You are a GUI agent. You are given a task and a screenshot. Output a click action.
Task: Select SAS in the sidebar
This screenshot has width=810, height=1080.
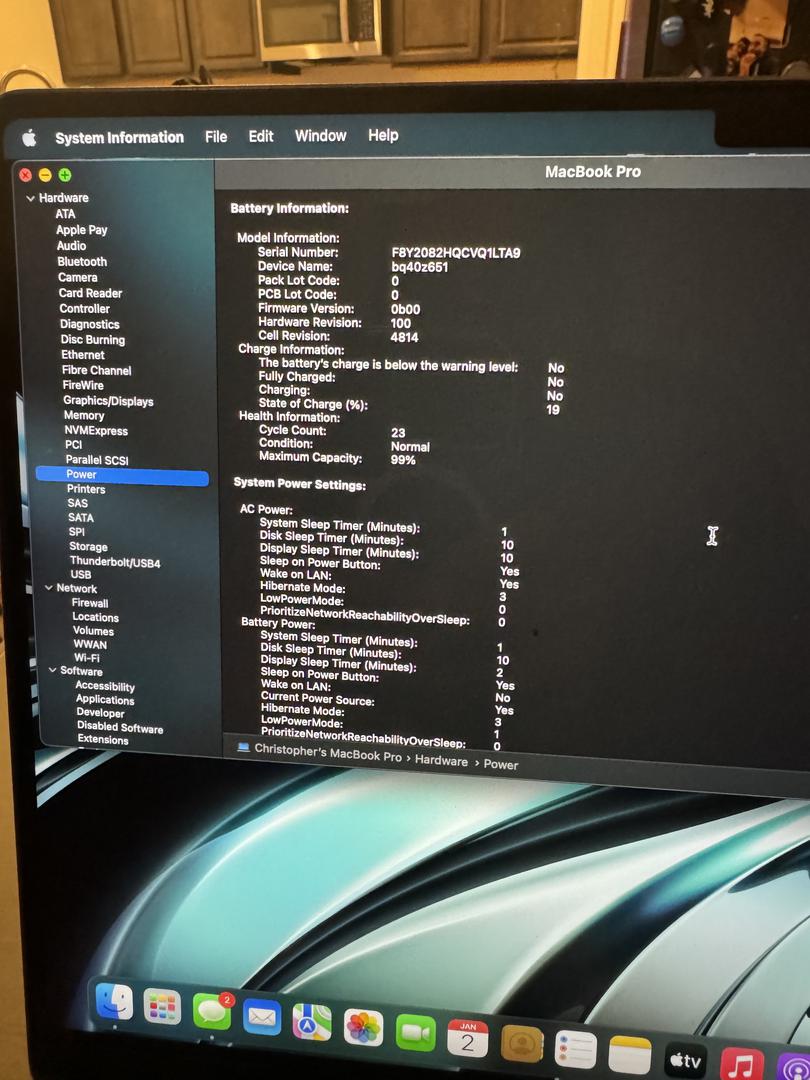point(77,503)
